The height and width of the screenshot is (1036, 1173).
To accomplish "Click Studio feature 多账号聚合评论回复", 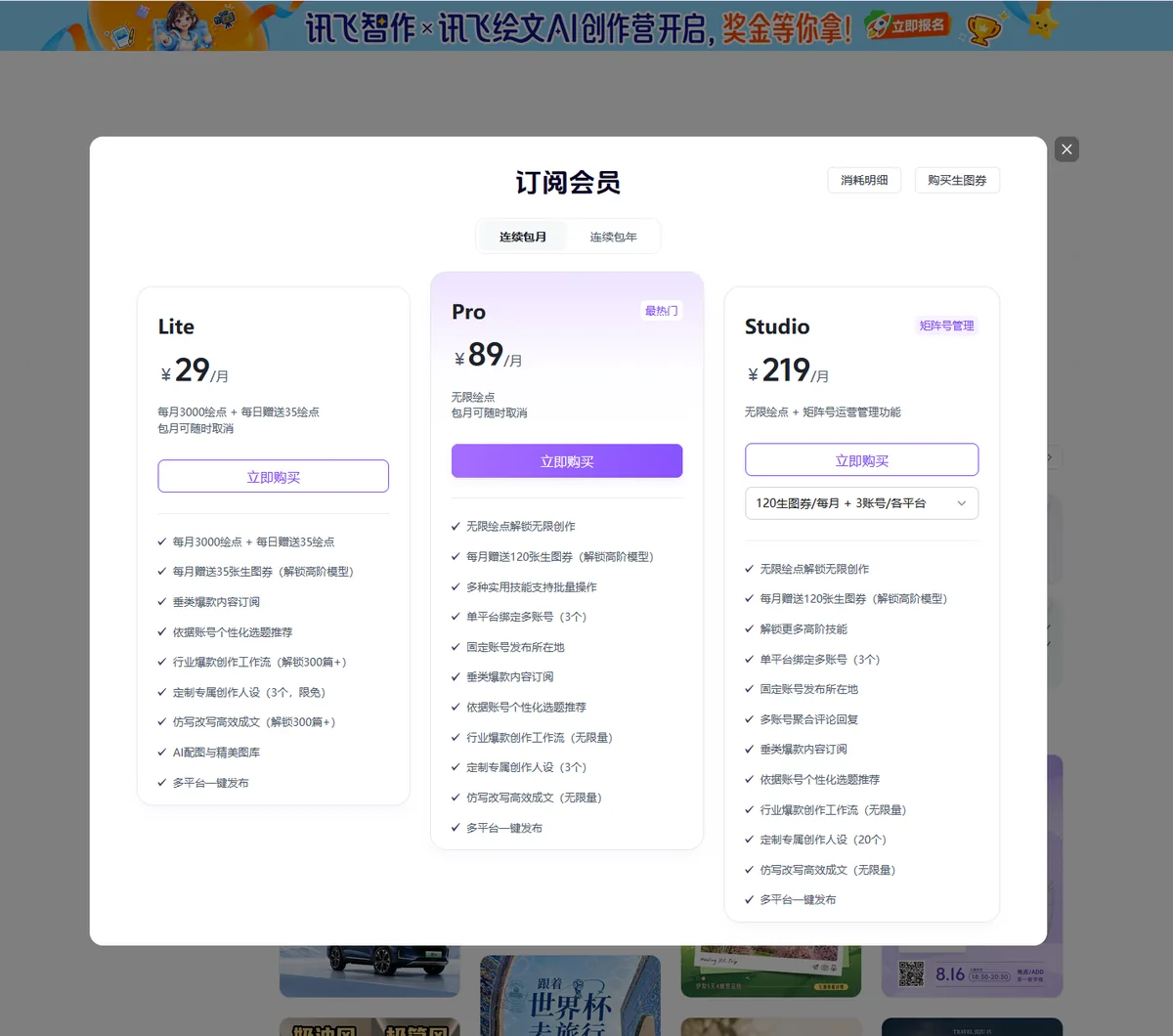I will click(802, 719).
